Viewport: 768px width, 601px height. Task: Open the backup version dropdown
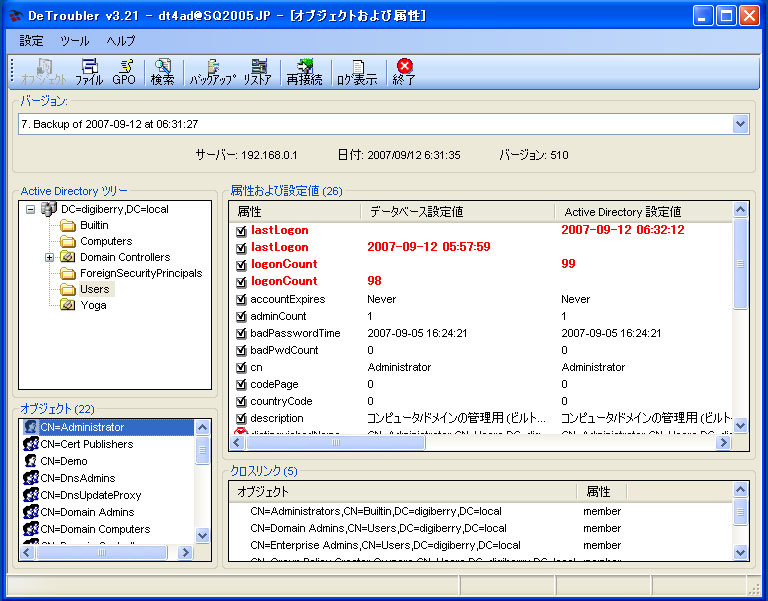pos(740,124)
